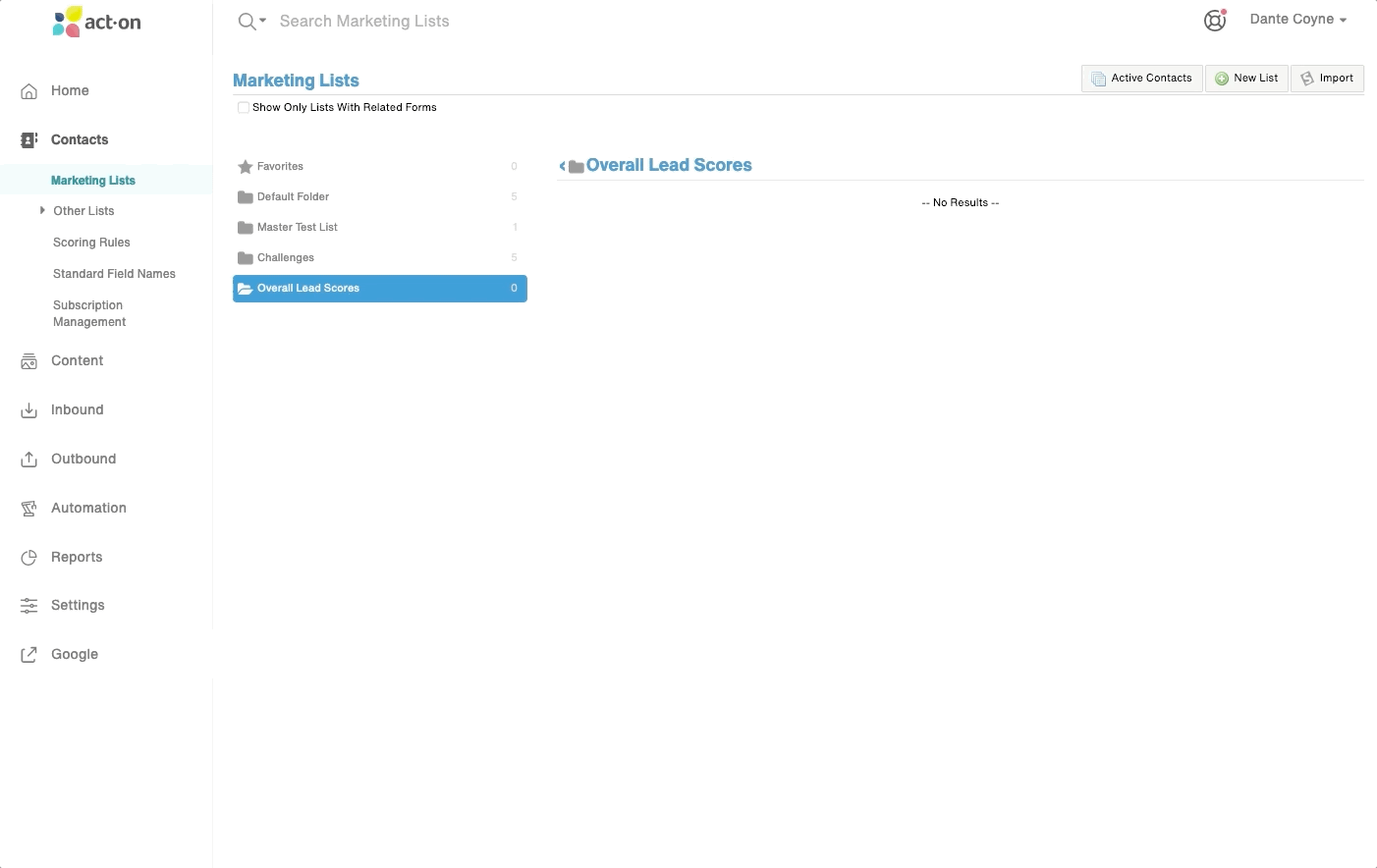Open the Default Folder row
Screen dimensions: 1377x868
pos(379,197)
